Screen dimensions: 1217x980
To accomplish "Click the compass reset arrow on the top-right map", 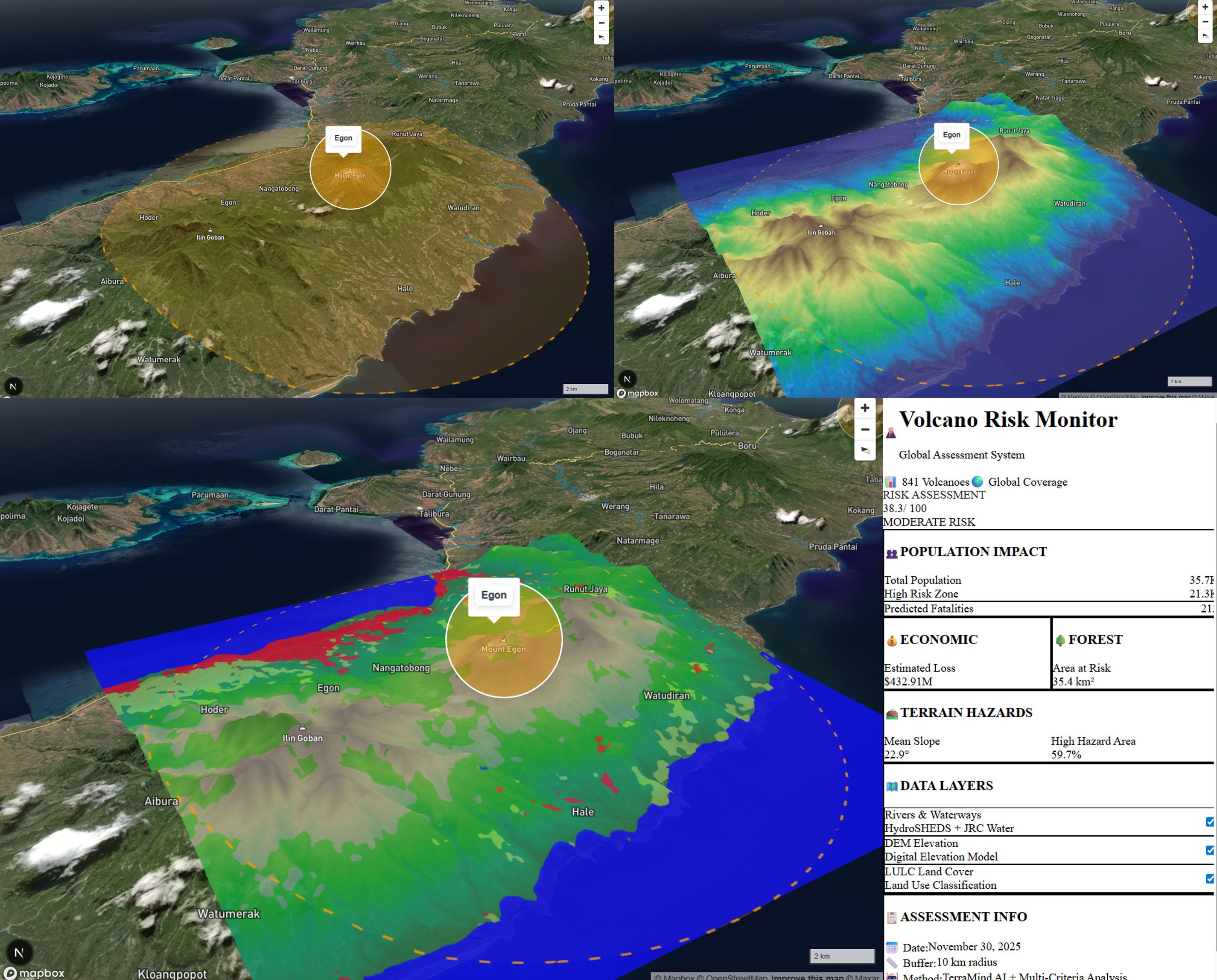I will 1205,35.
